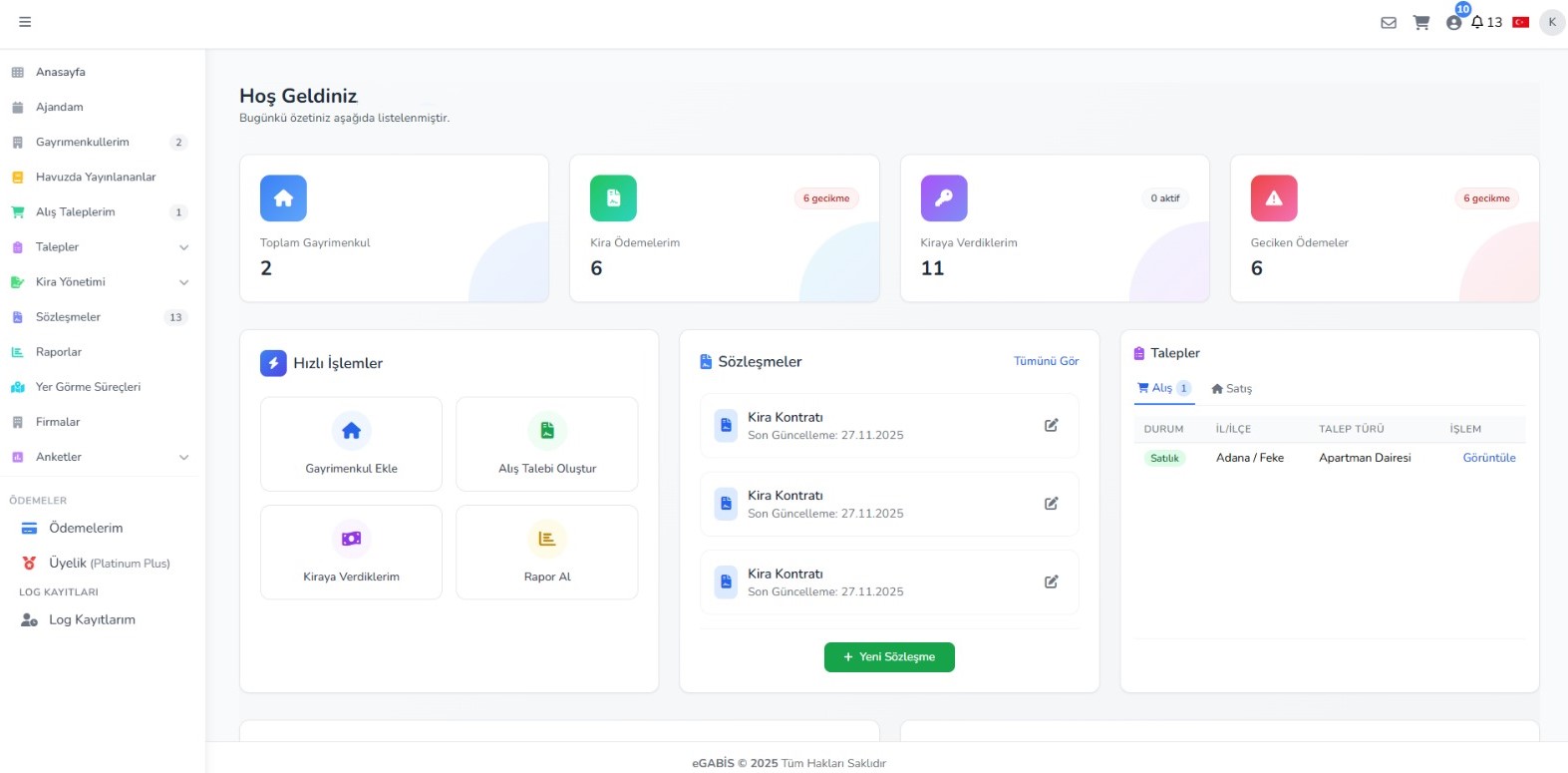Open the mail envelope icon

(x=1388, y=23)
